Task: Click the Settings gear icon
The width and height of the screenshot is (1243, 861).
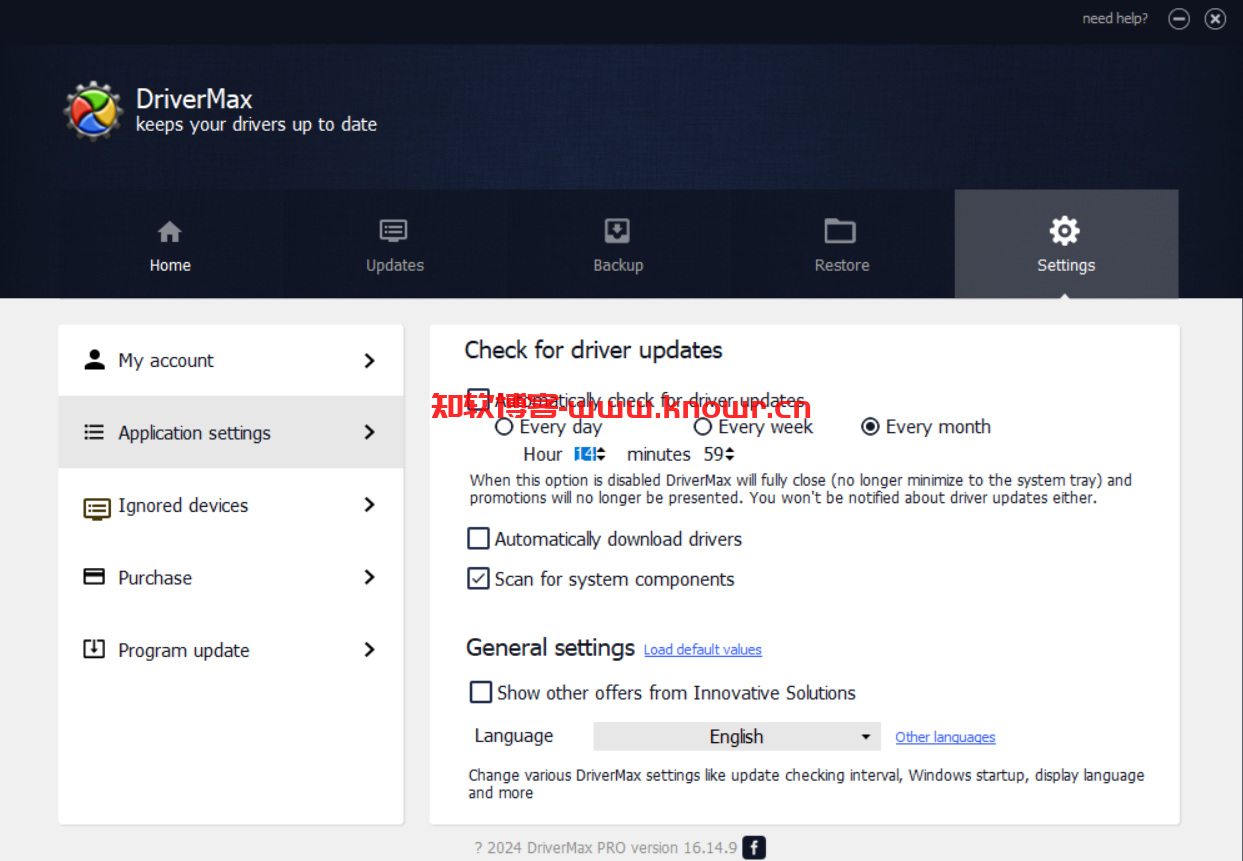Action: pos(1065,231)
